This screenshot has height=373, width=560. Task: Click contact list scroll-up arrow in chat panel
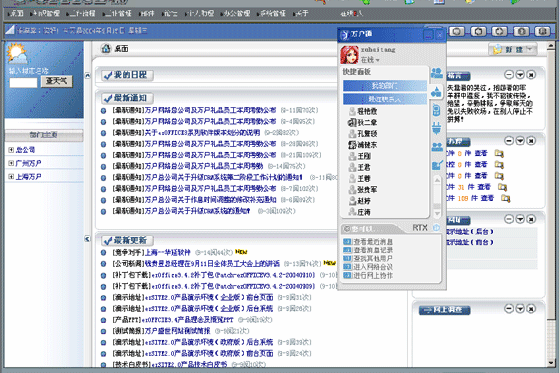[437, 180]
